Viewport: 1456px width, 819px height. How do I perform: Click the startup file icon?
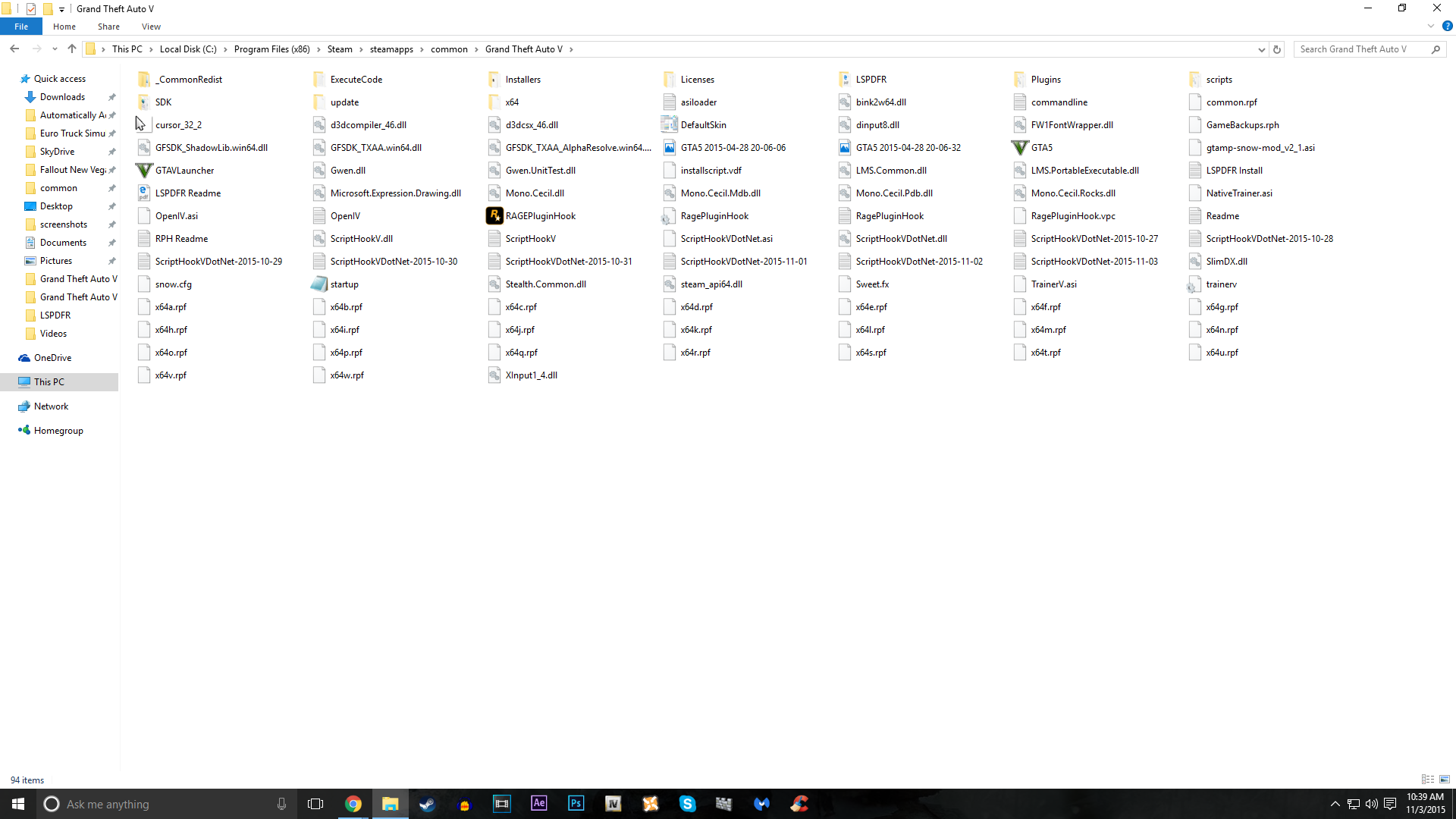[x=319, y=284]
